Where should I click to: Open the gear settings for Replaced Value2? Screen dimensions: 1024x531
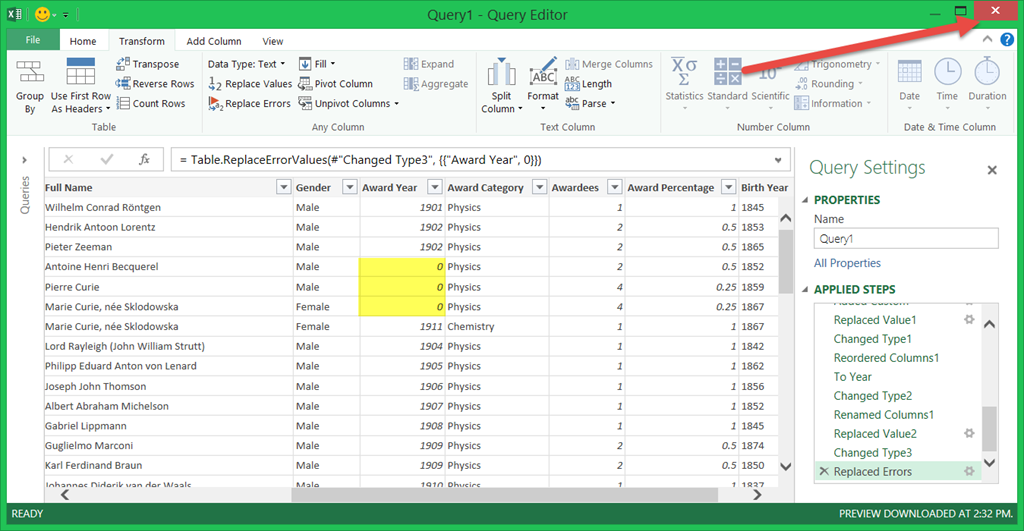(968, 434)
